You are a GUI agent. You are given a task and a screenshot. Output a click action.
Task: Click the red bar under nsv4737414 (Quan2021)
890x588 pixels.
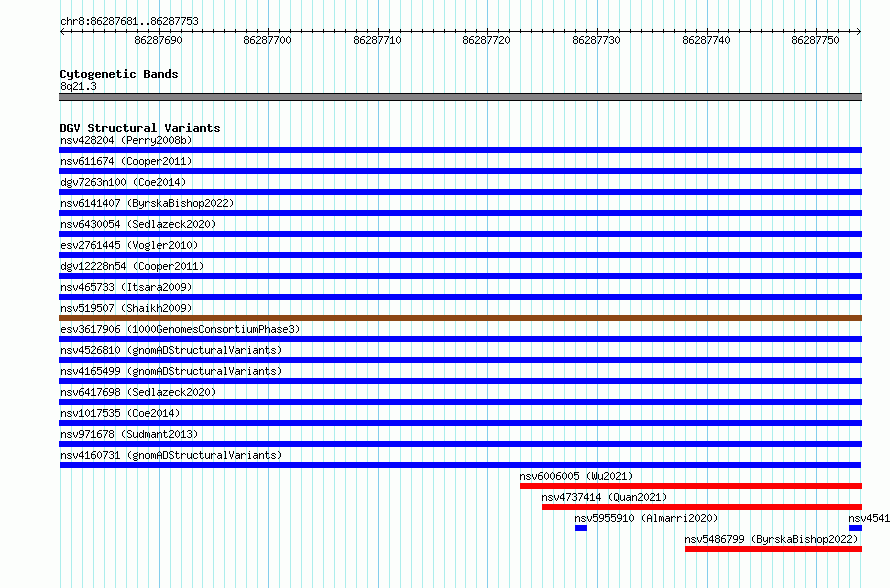pos(702,507)
